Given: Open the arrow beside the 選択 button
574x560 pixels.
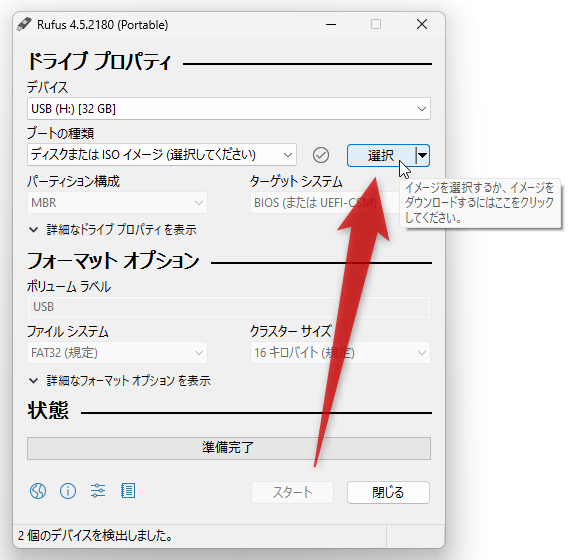Looking at the screenshot, I should 422,156.
